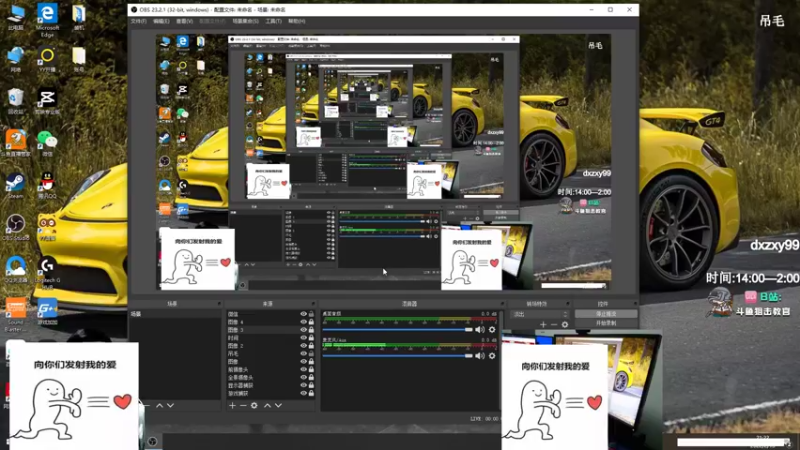The width and height of the screenshot is (800, 450).
Task: Open 场景集合(S) menu
Action: click(245, 21)
